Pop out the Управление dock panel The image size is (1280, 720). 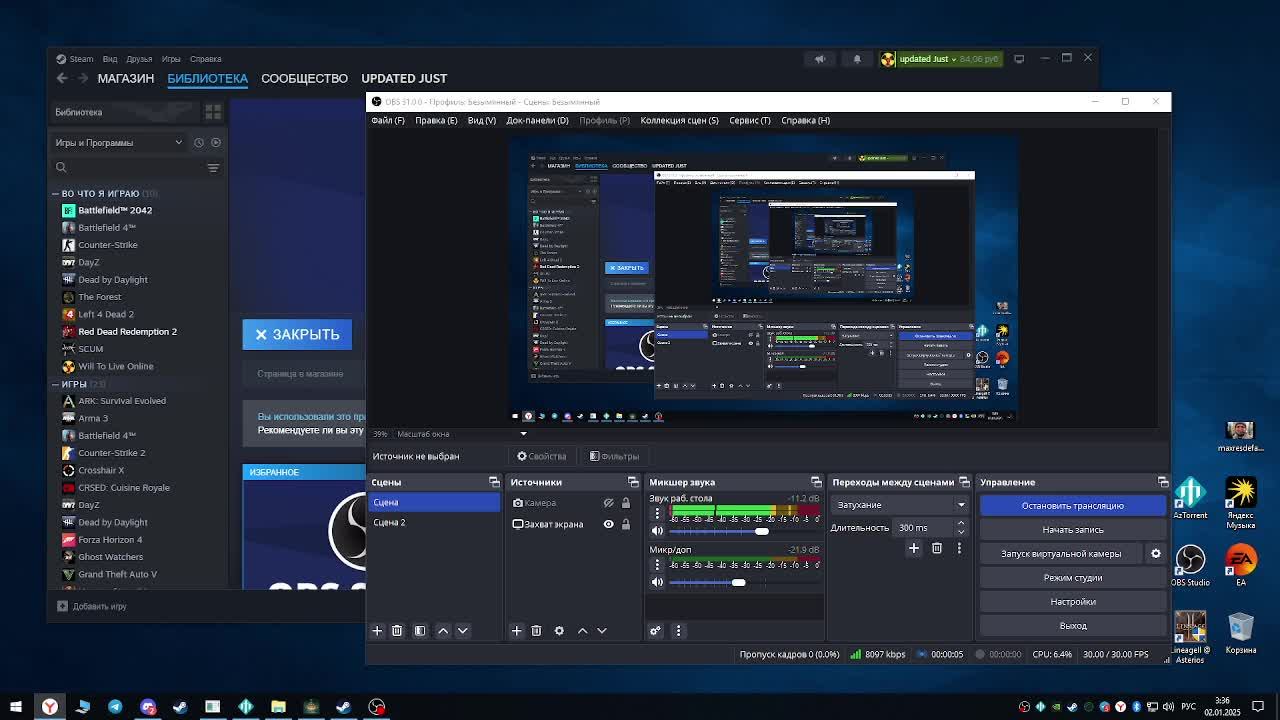click(1163, 482)
